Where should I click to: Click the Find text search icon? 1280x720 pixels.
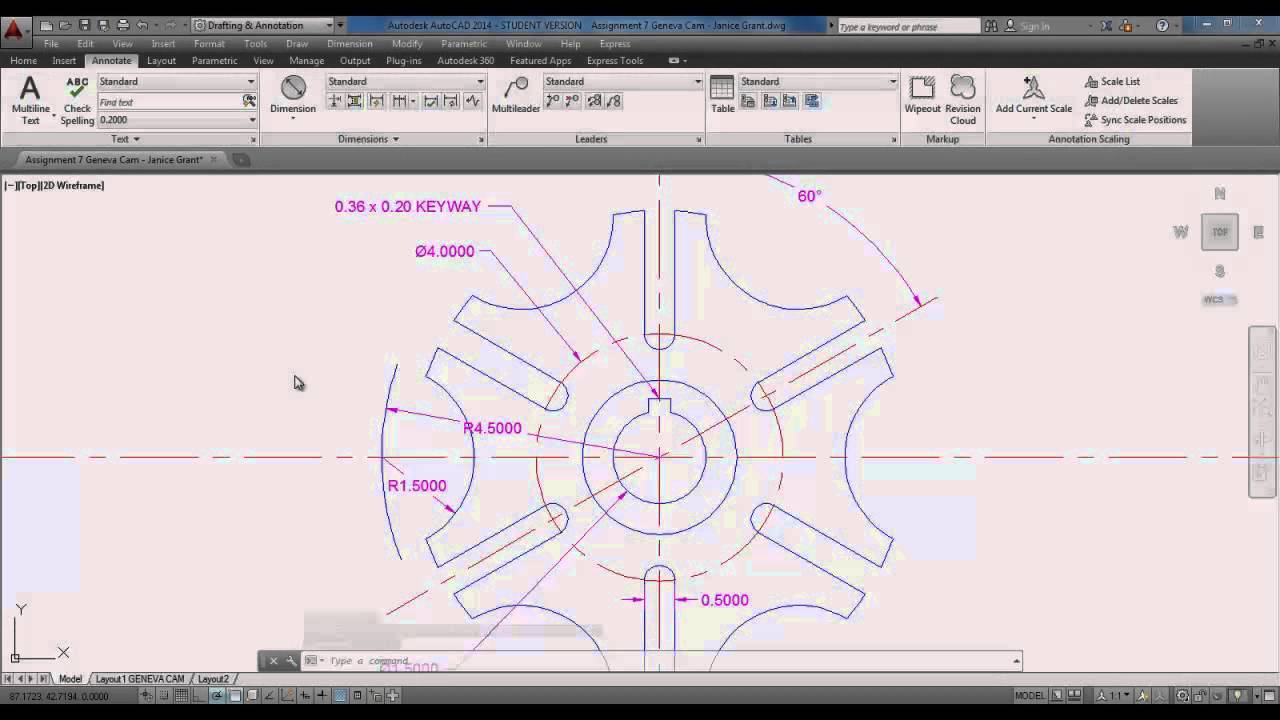(249, 101)
